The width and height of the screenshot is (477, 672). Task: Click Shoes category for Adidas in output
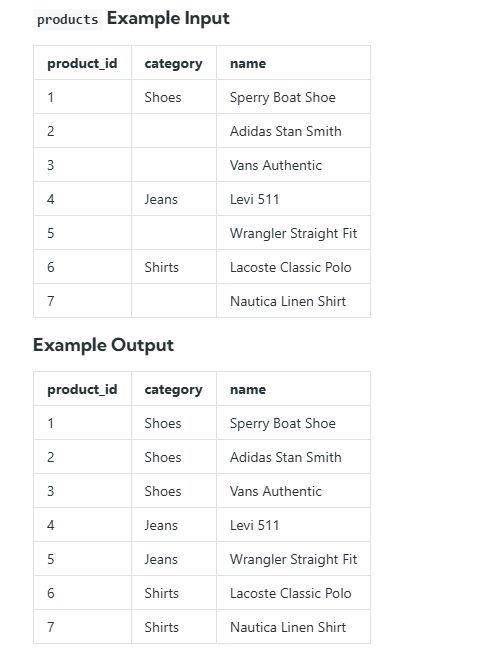pos(163,457)
